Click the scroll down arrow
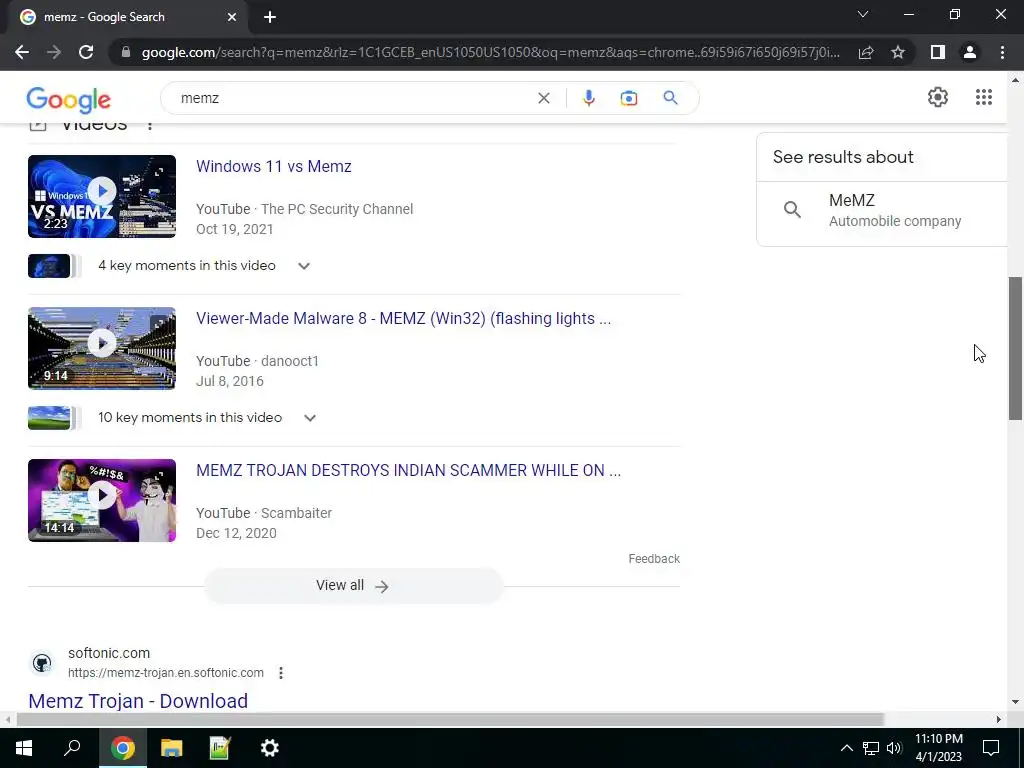Screen dimensions: 1024x768 [x=1016, y=702]
